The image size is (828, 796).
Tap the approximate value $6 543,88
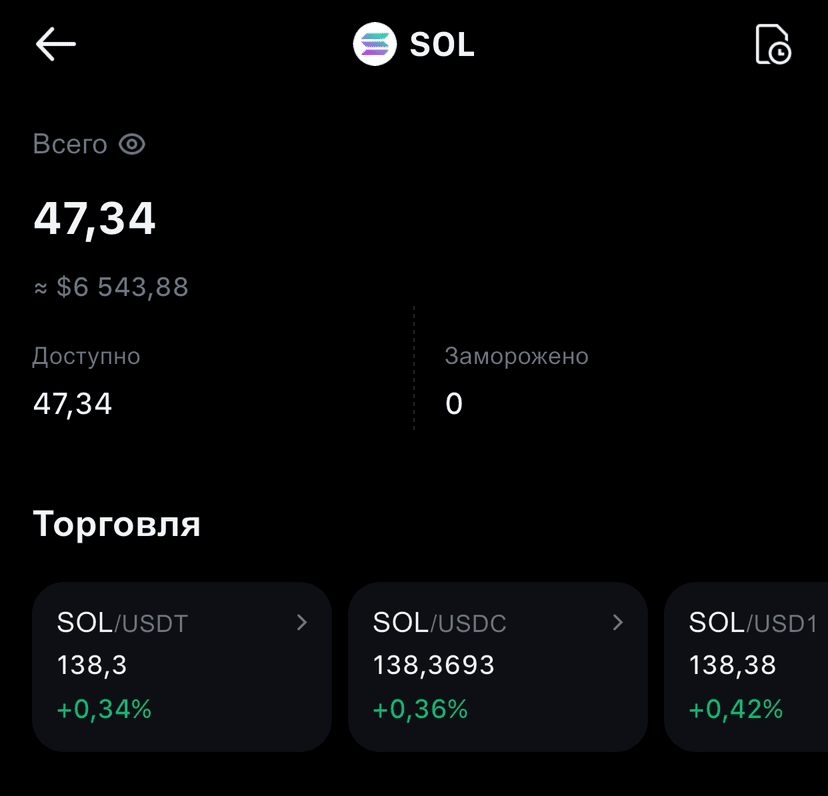tap(111, 287)
